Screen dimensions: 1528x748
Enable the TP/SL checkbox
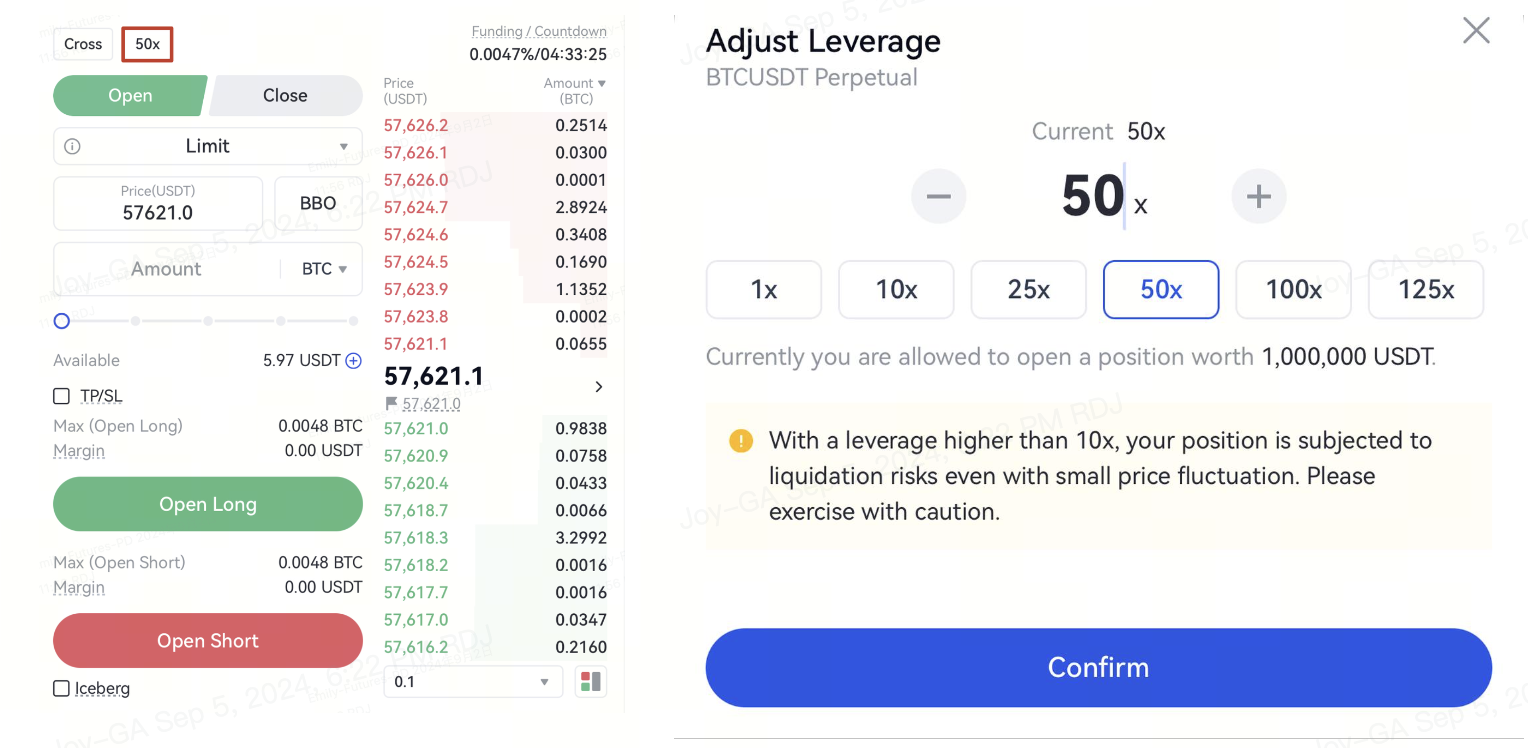62,396
